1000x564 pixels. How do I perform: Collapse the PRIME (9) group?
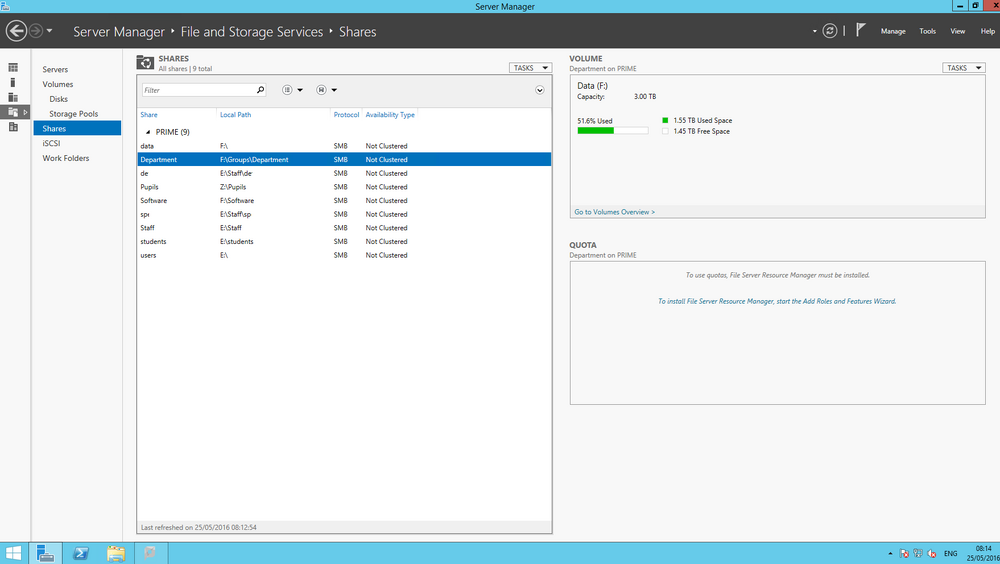pyautogui.click(x=148, y=132)
